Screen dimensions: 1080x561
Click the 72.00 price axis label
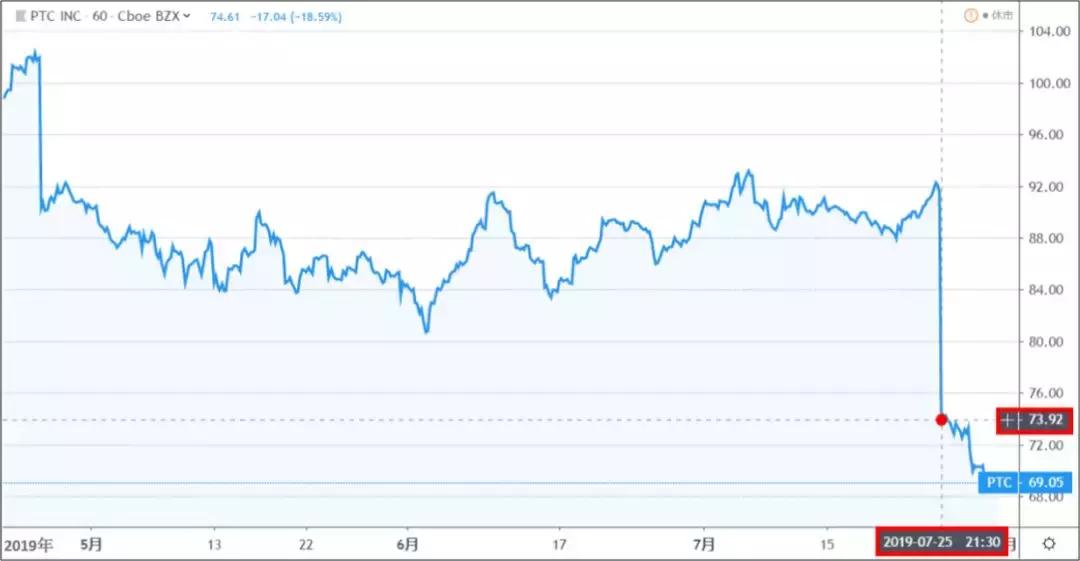click(1046, 445)
